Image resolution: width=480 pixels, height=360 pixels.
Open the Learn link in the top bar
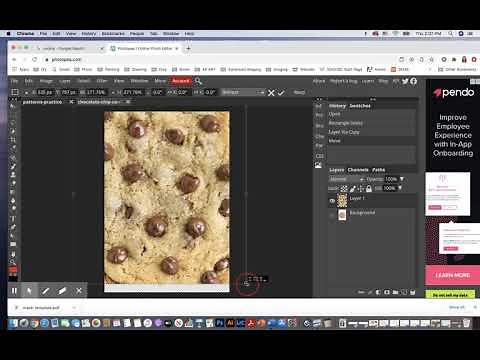368,81
